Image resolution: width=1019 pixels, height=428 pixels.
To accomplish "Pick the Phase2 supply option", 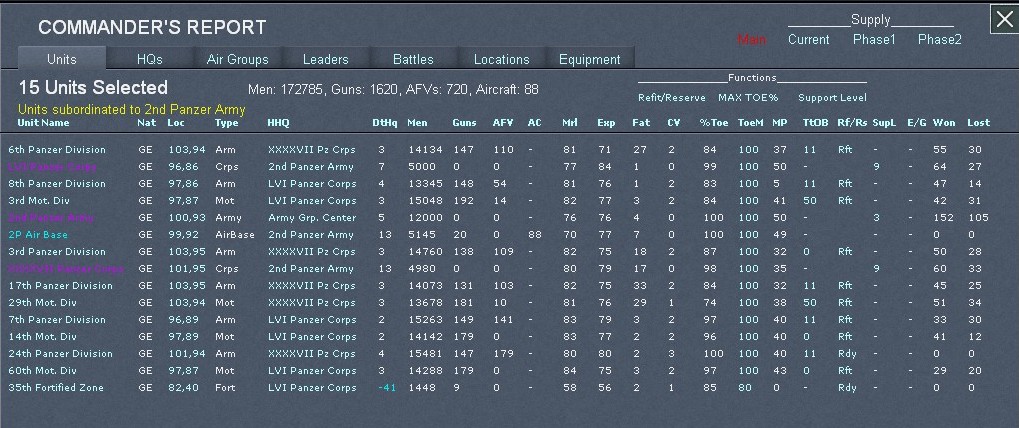I will (939, 40).
